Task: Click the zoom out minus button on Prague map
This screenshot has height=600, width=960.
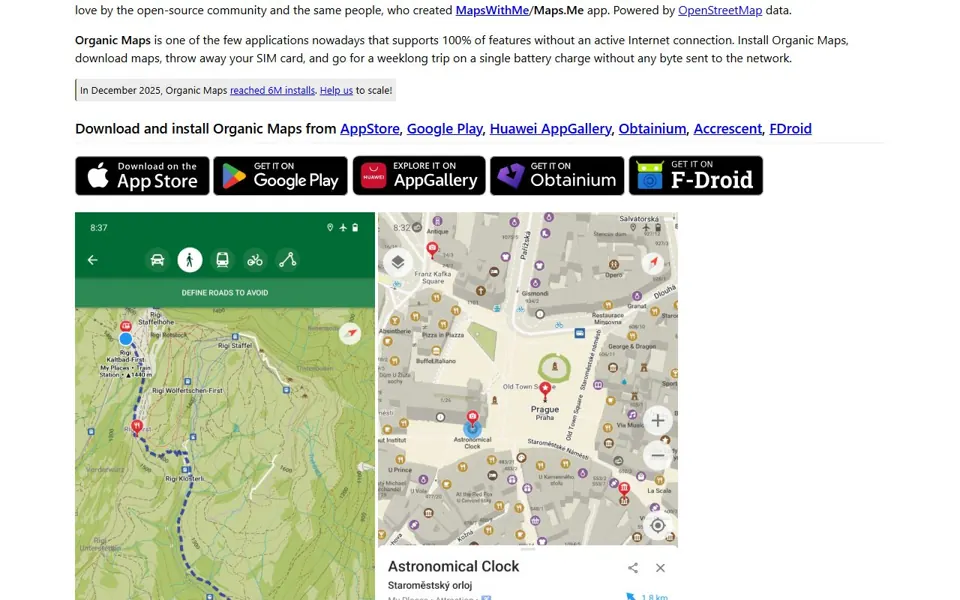Action: click(x=658, y=456)
